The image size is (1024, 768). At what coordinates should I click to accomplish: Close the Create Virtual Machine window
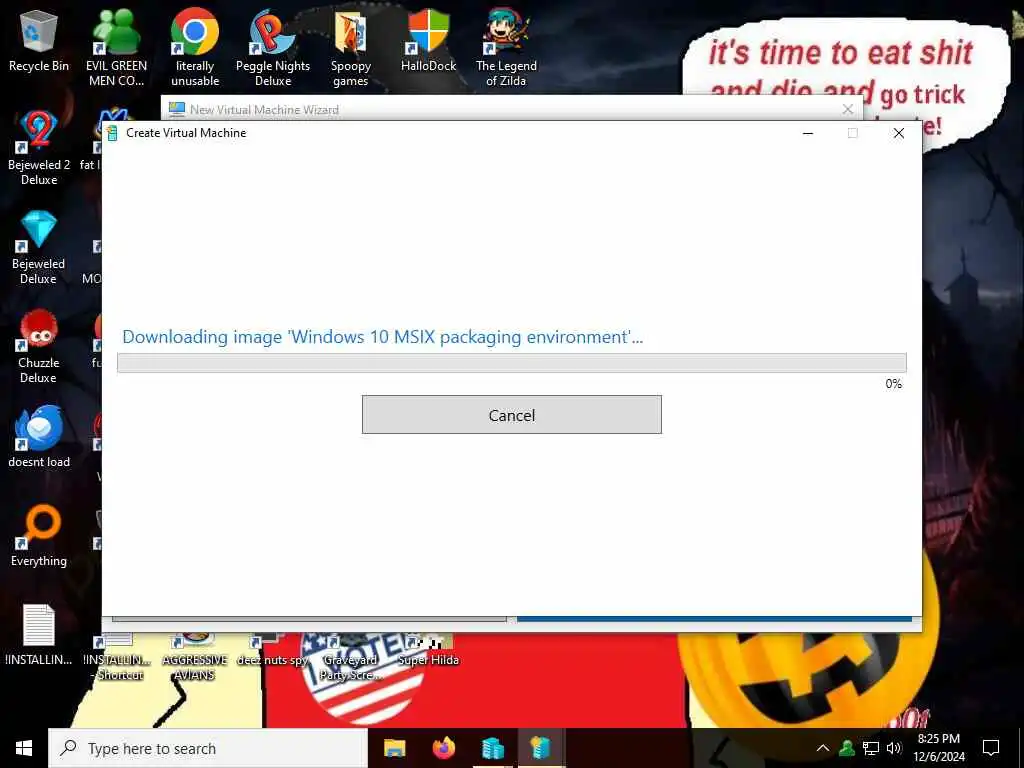point(899,133)
